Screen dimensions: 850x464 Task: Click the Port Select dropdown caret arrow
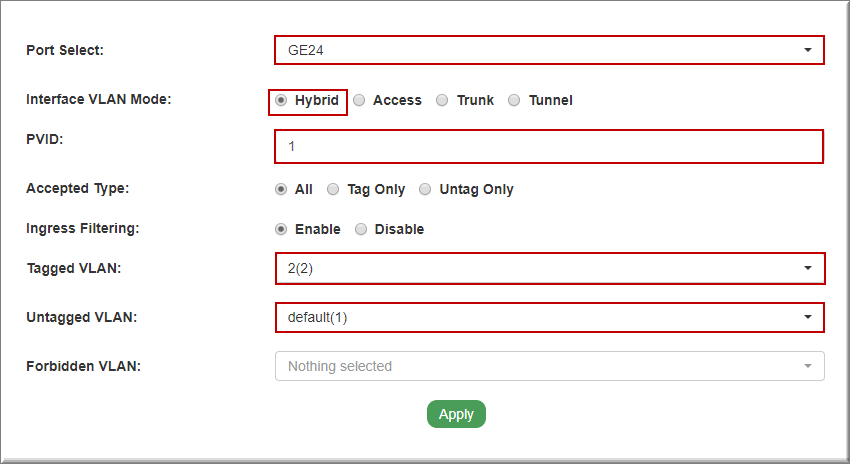(x=807, y=50)
